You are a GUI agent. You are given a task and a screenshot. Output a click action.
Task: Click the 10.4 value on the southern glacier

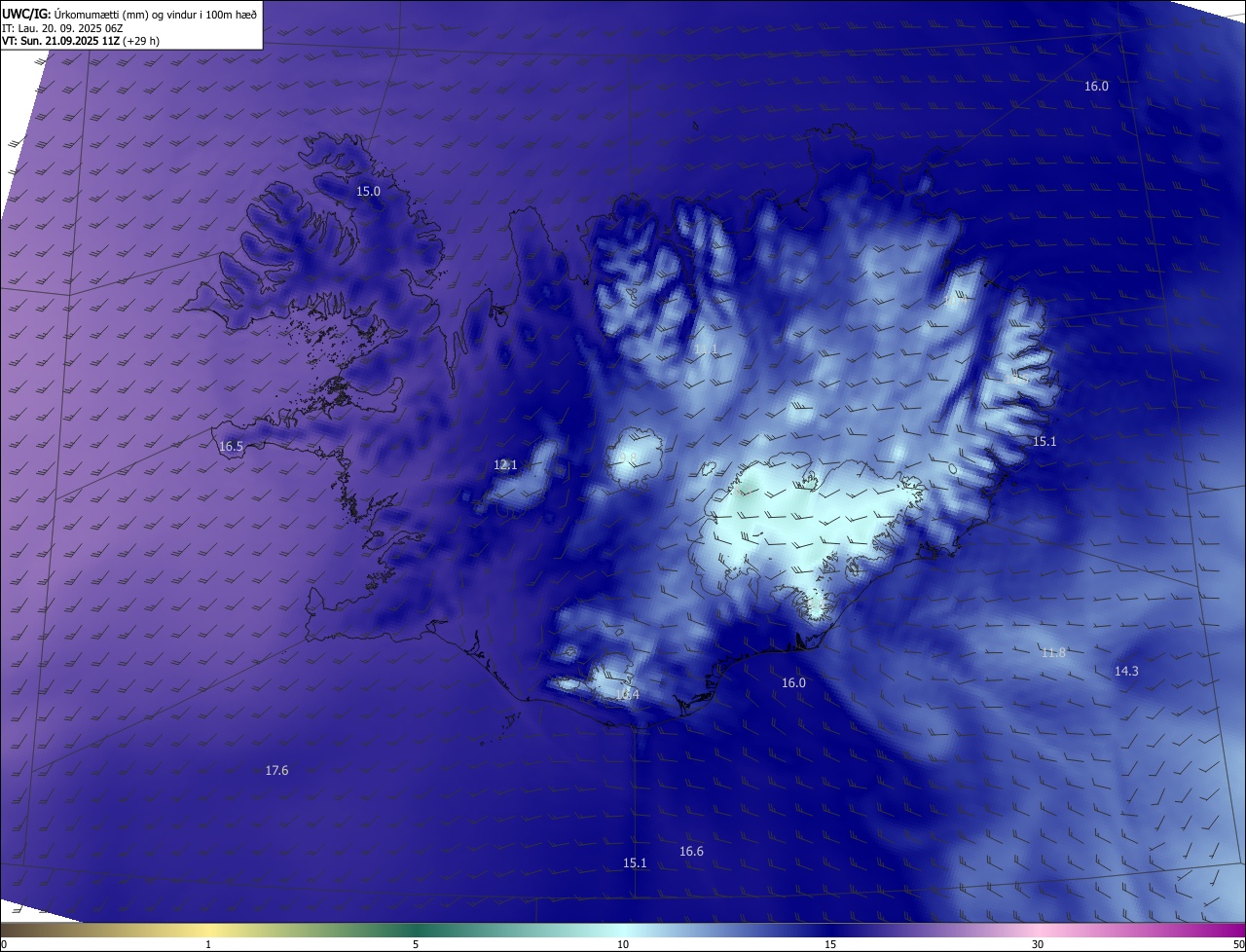[x=628, y=695]
